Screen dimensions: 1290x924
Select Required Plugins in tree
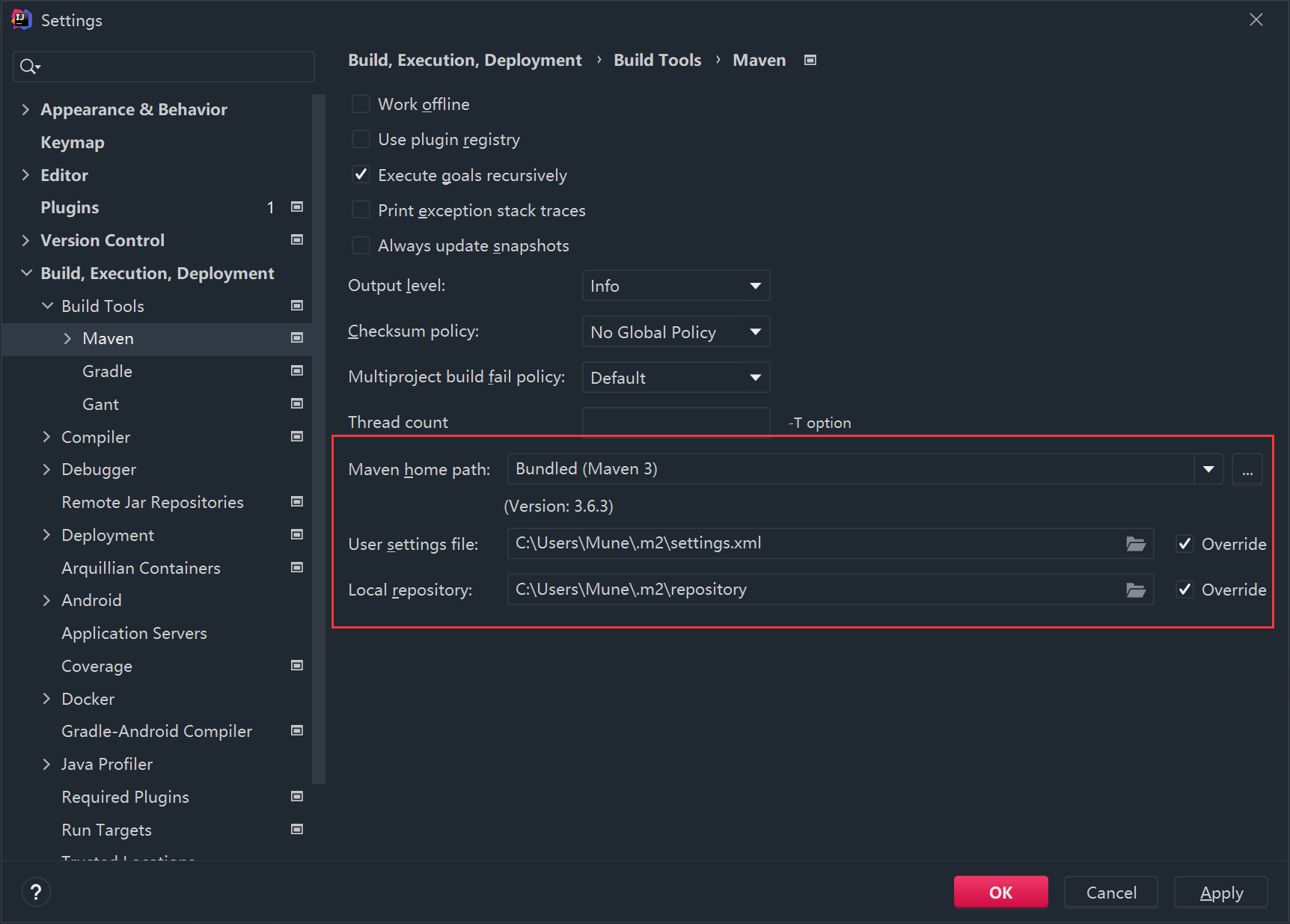point(125,797)
